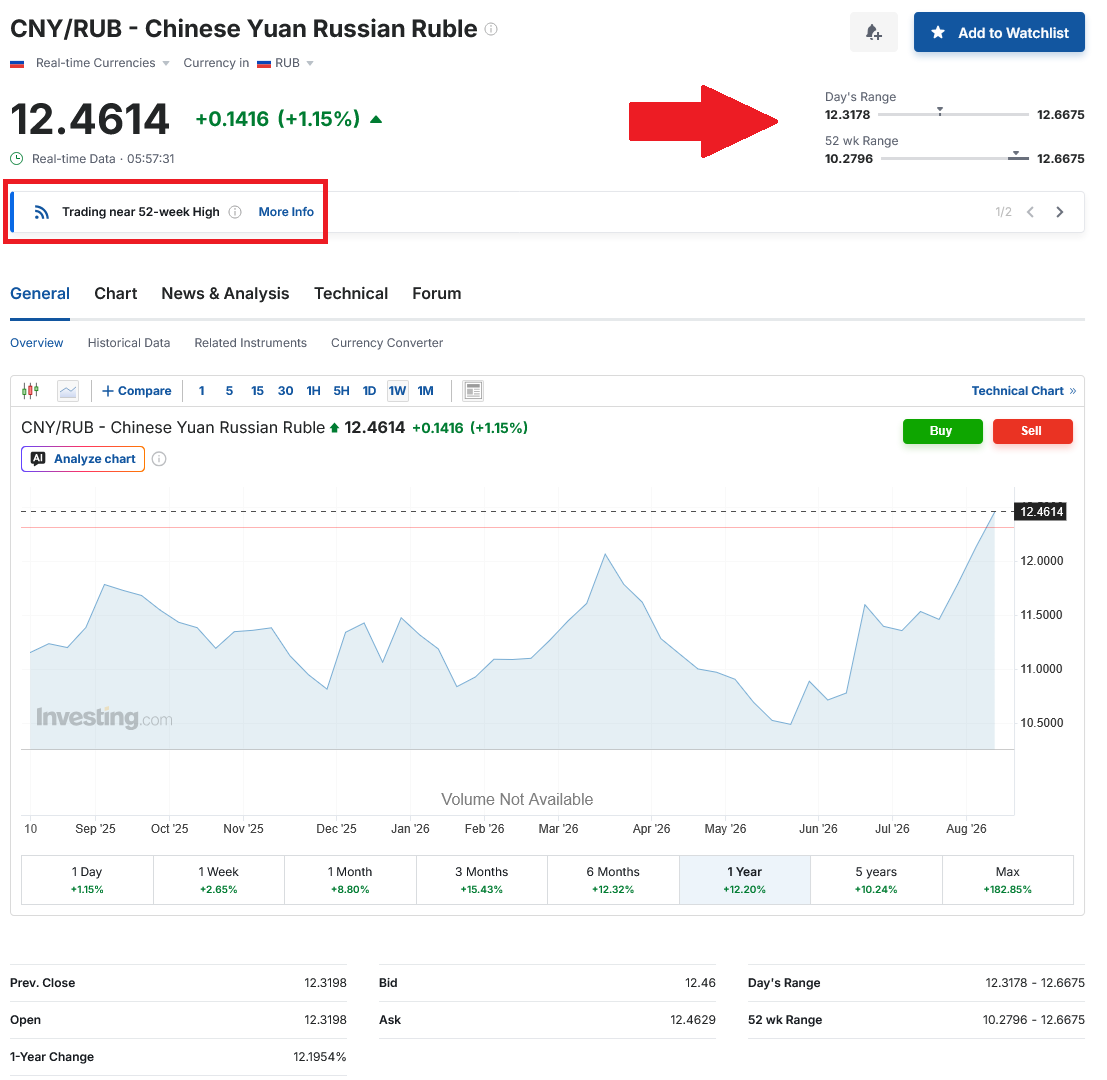Click the Day's Range slider marker
Screen dimensions: 1107x1080
click(x=940, y=111)
